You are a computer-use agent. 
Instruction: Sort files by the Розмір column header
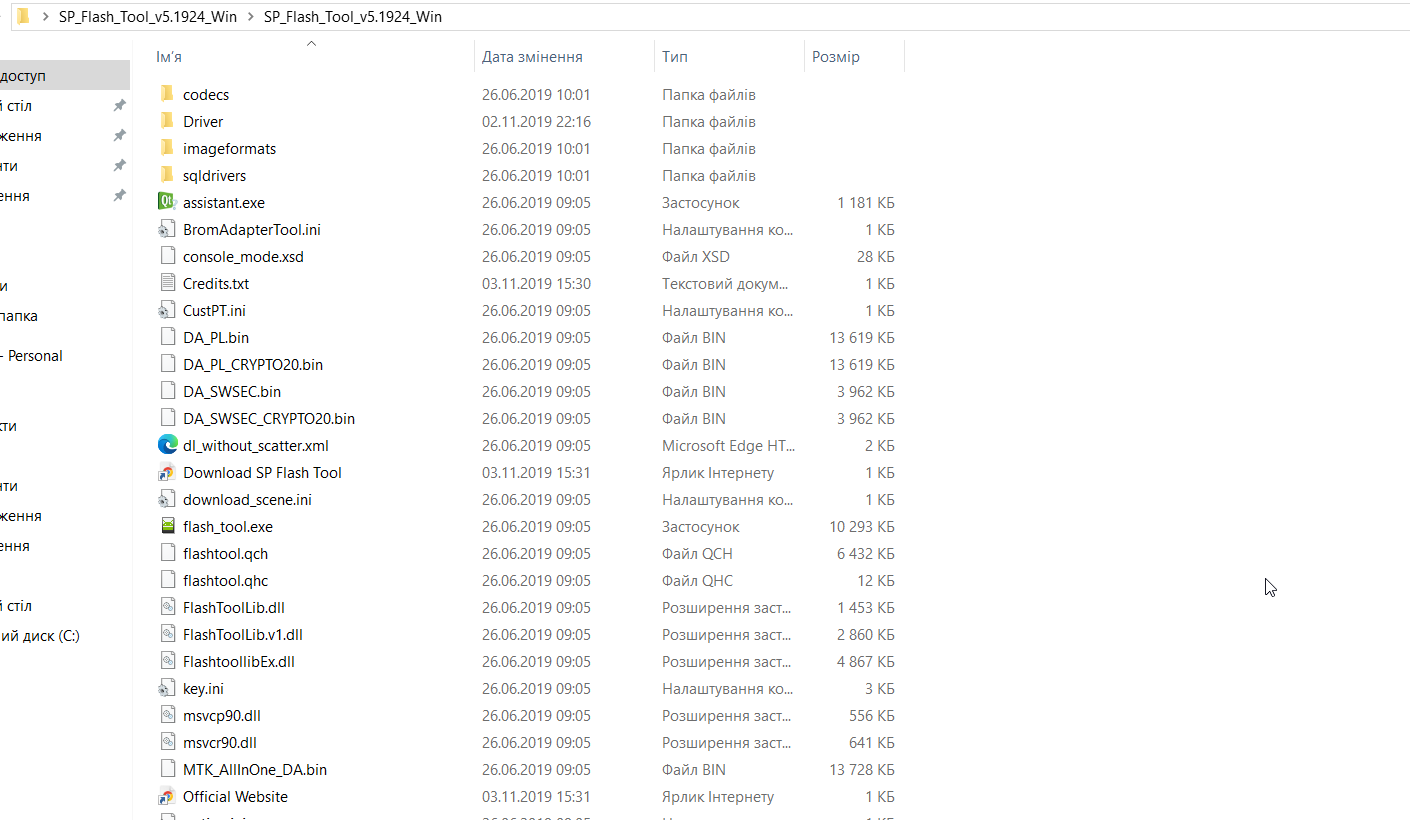836,57
